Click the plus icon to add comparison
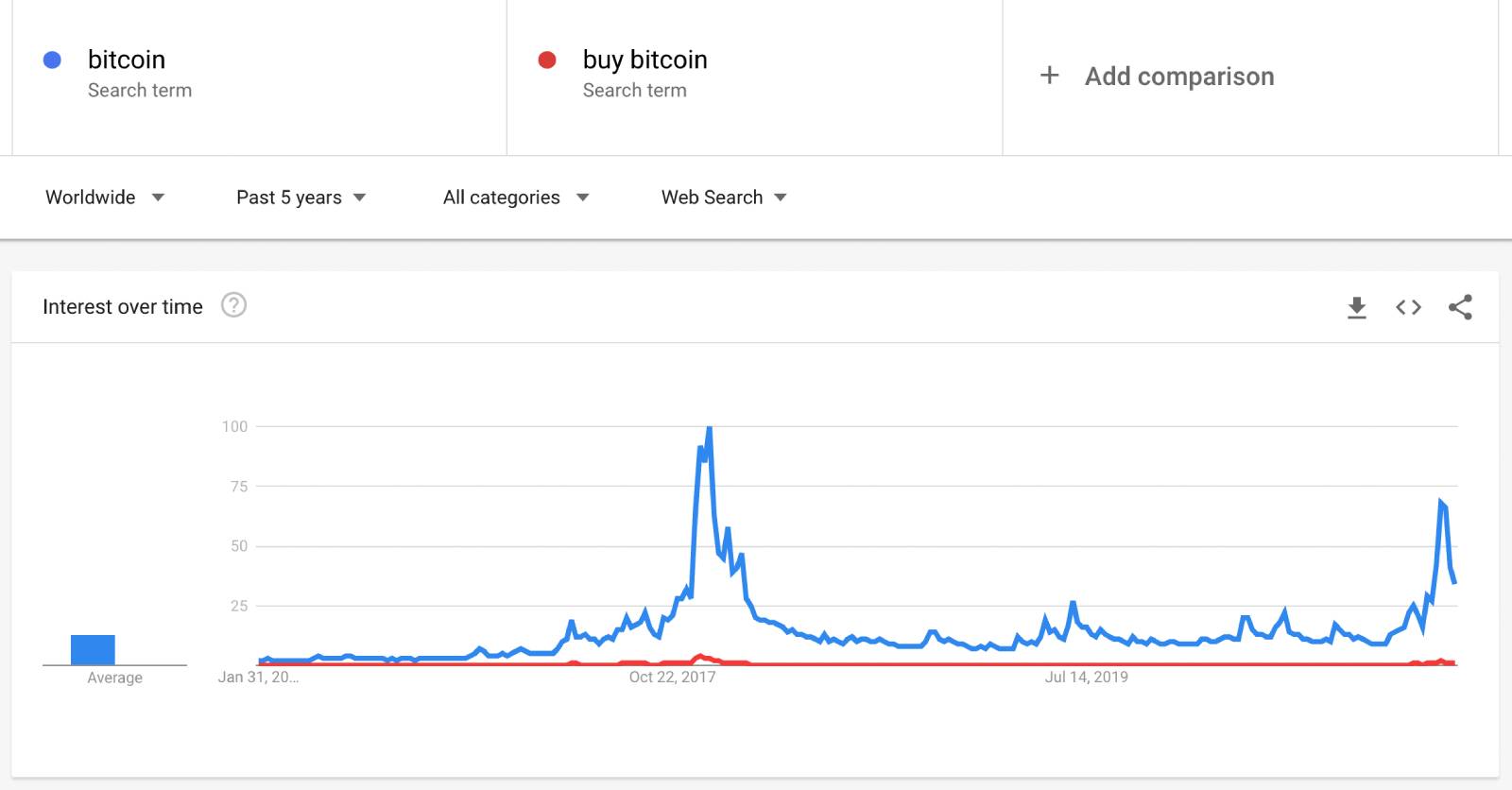Viewport: 1512px width, 790px height. 1049,76
